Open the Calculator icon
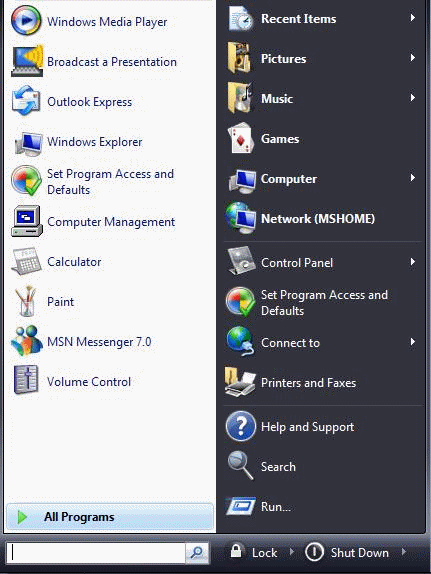The width and height of the screenshot is (431, 574). (26, 261)
